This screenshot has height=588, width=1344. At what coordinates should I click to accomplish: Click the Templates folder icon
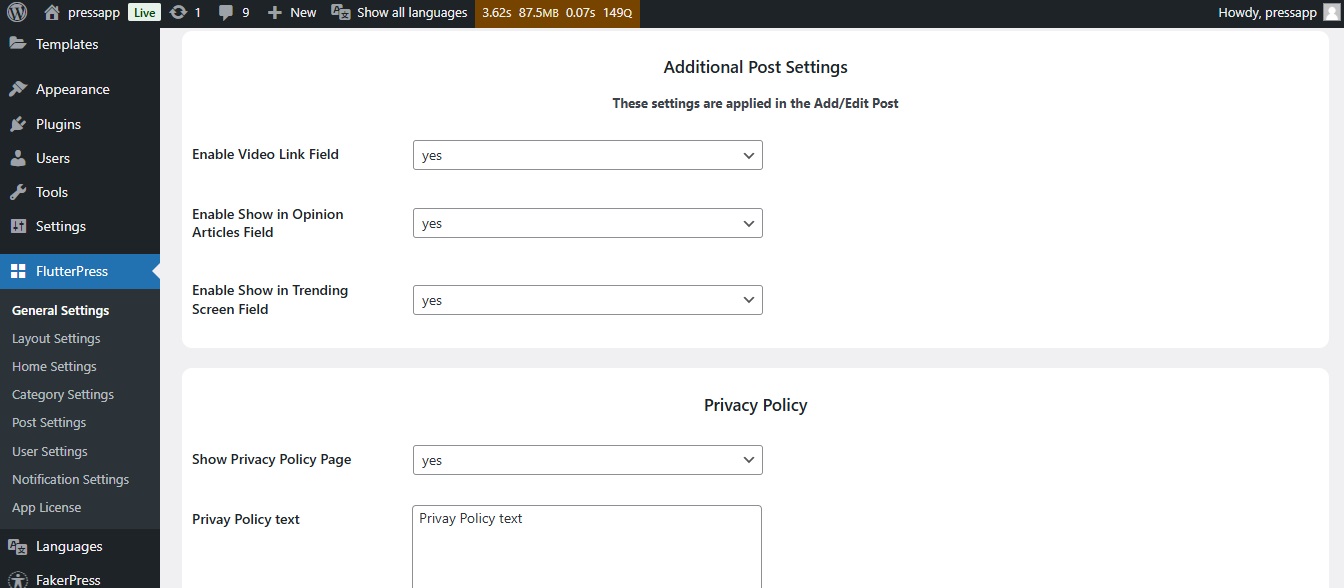(x=17, y=44)
